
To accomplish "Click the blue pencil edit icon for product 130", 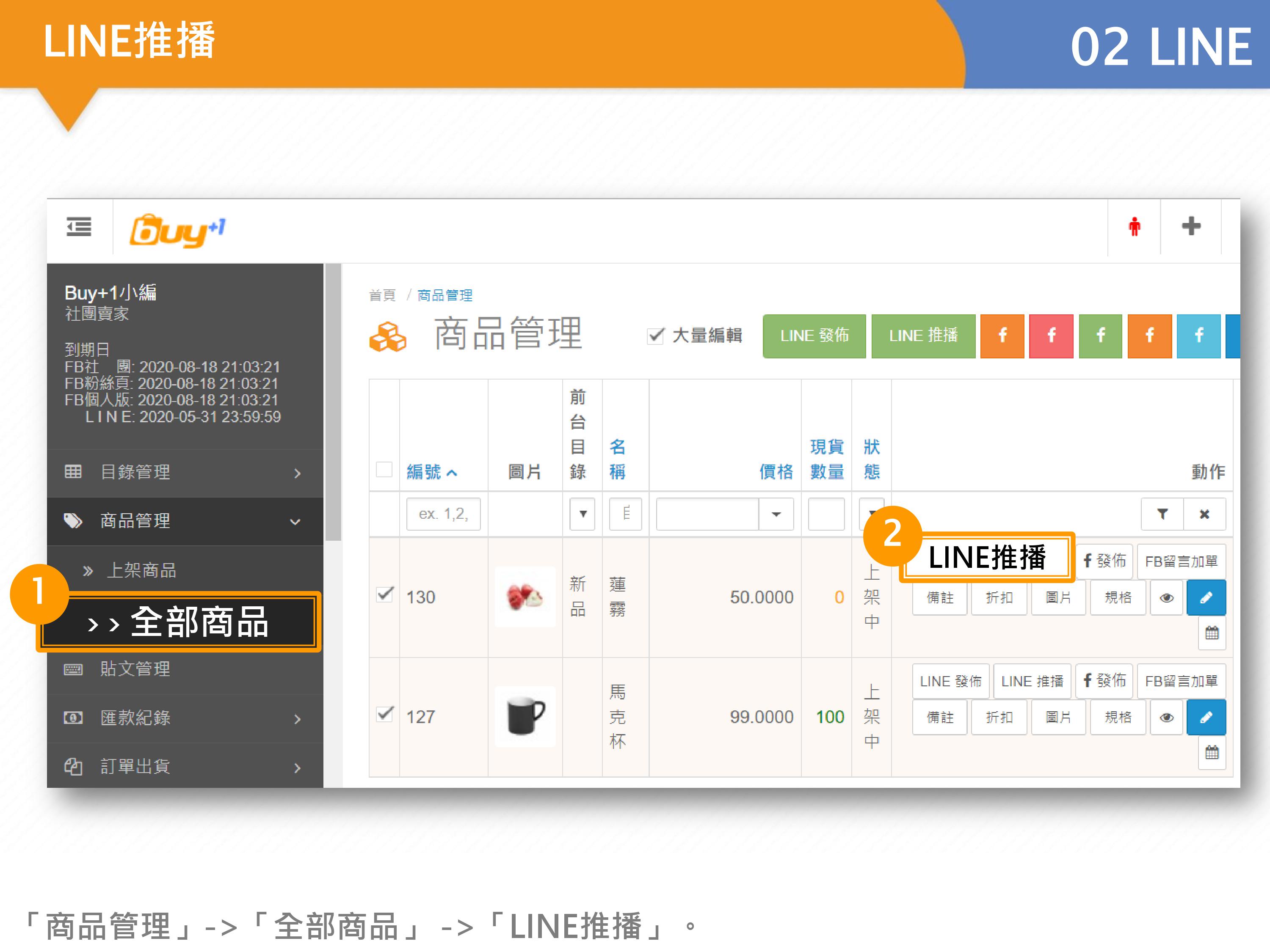I will [x=1206, y=597].
